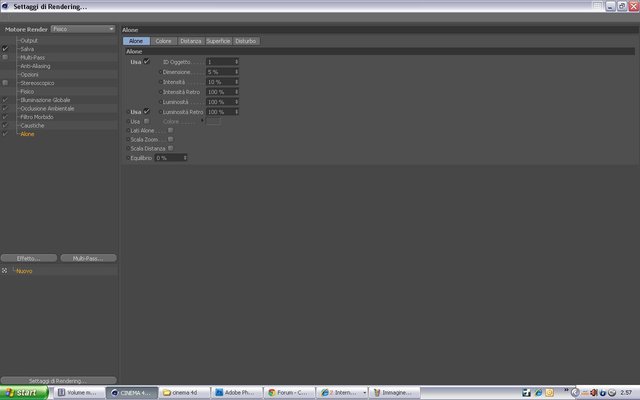Viewport: 640px width, 400px height.
Task: Toggle the Alone effect checkbox in tree
Action: (5, 134)
